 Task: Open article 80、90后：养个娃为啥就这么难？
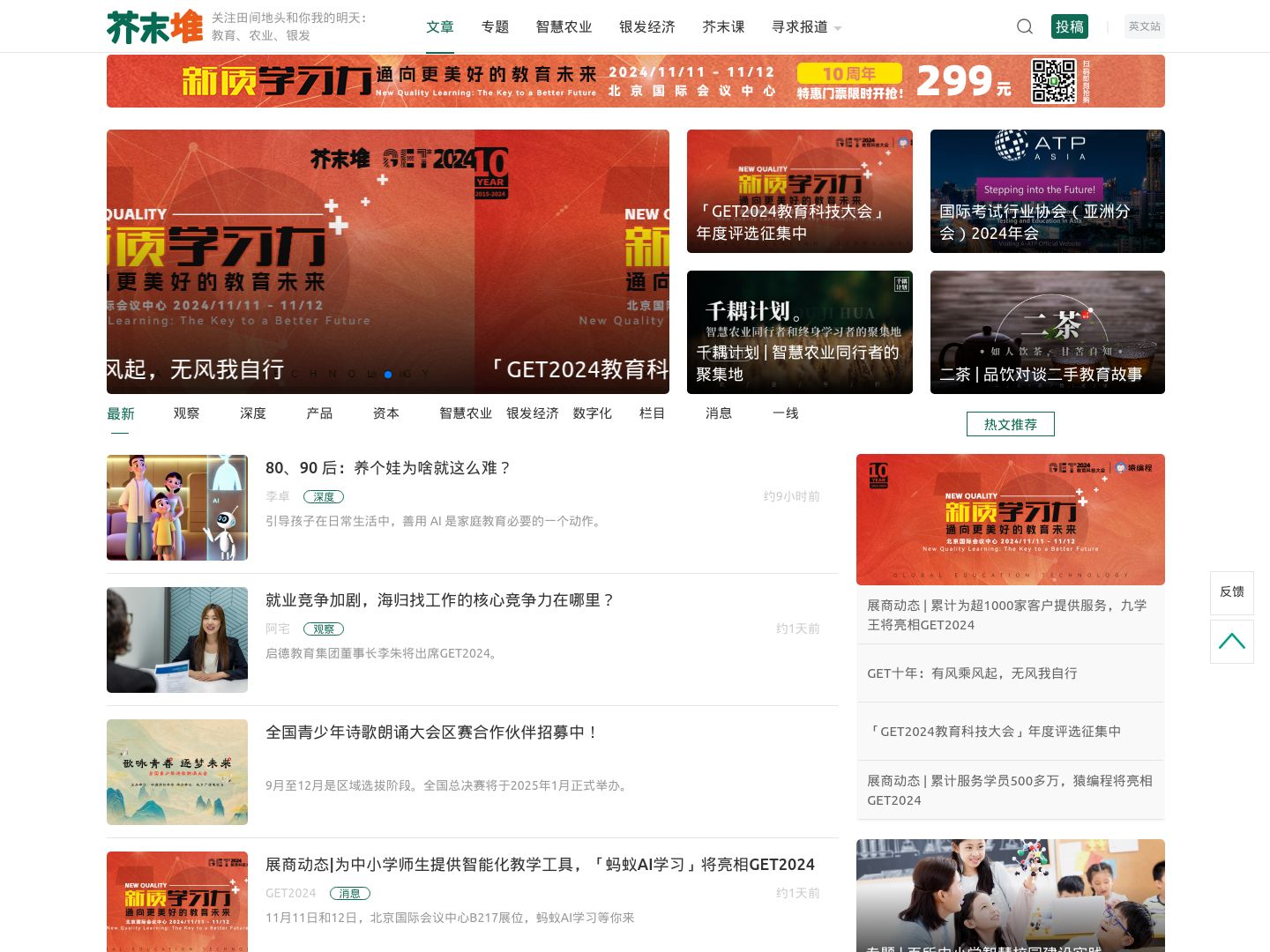(388, 468)
